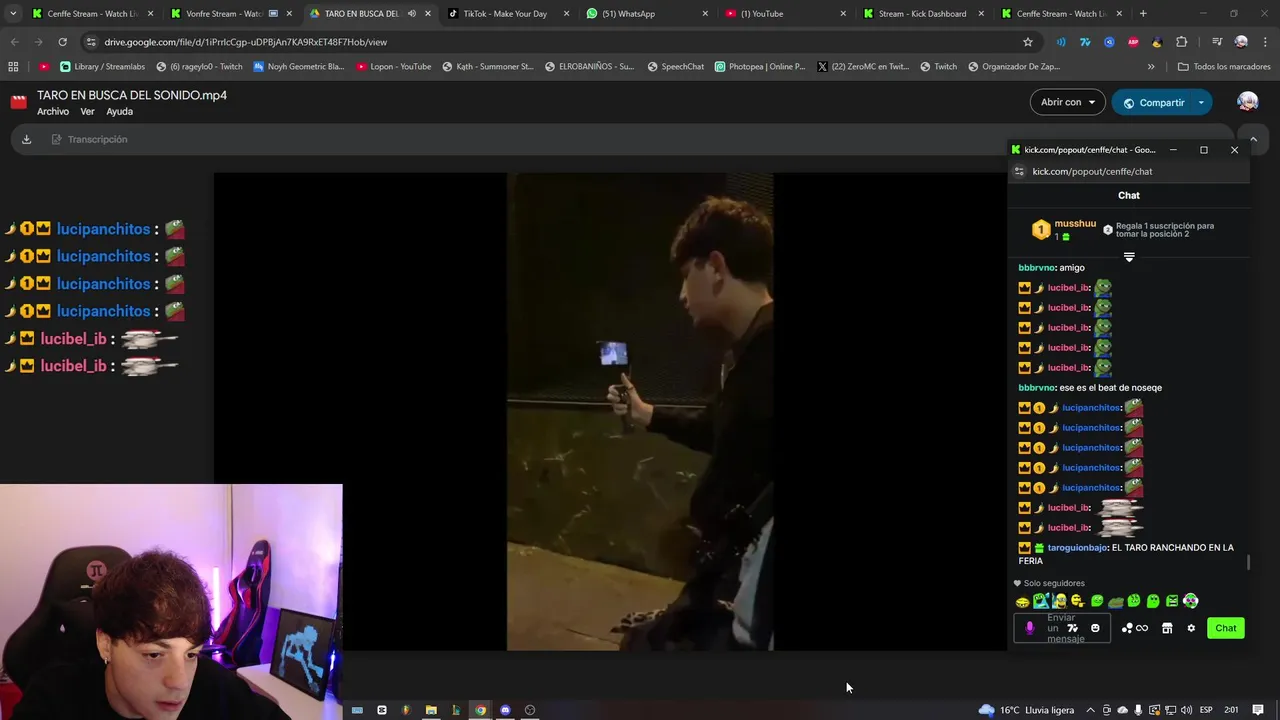
Task: Open File Explorer from taskbar
Action: pos(431,710)
